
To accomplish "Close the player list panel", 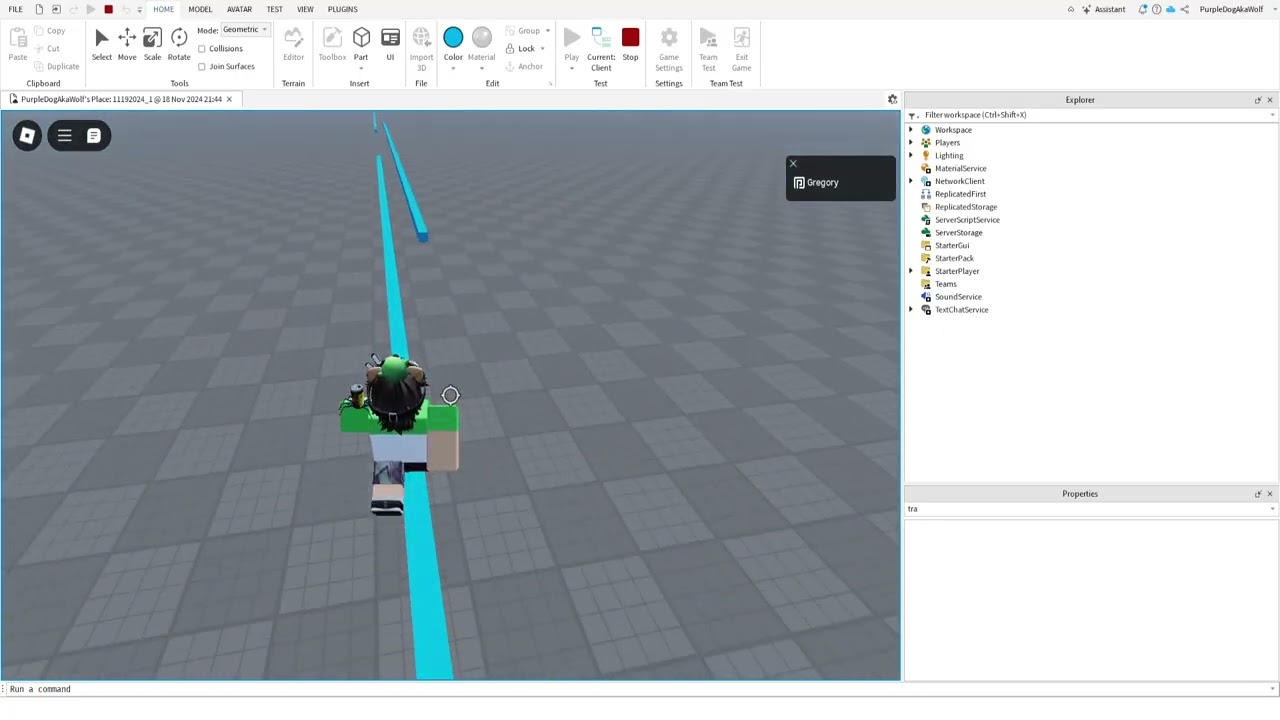I will tap(793, 163).
